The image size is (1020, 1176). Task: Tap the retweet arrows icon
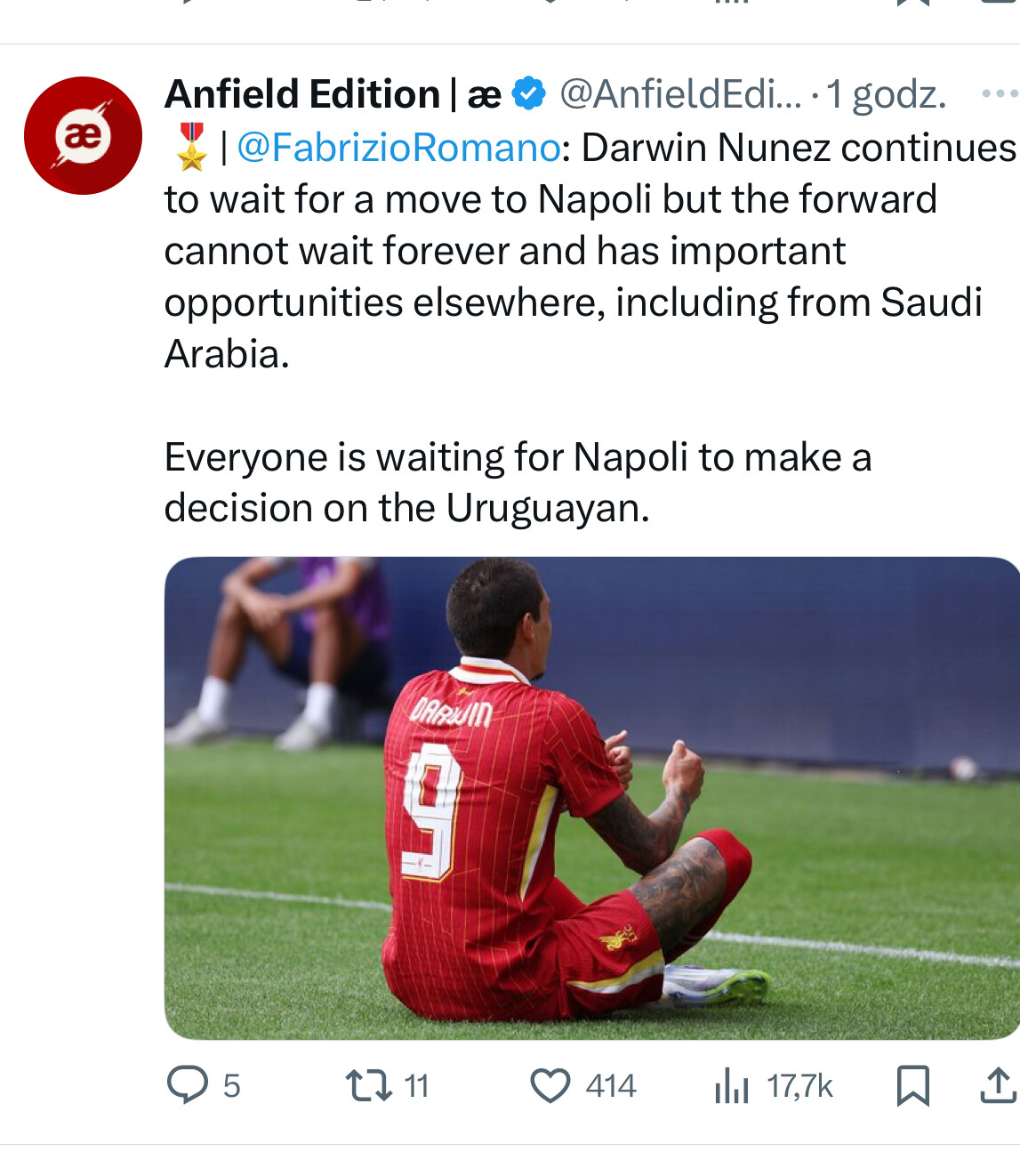(x=368, y=1085)
